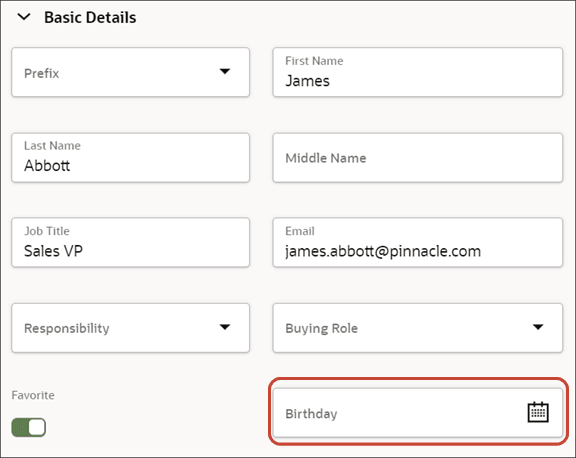Click the Birthday date input field
This screenshot has height=458, width=576.
pyautogui.click(x=418, y=413)
